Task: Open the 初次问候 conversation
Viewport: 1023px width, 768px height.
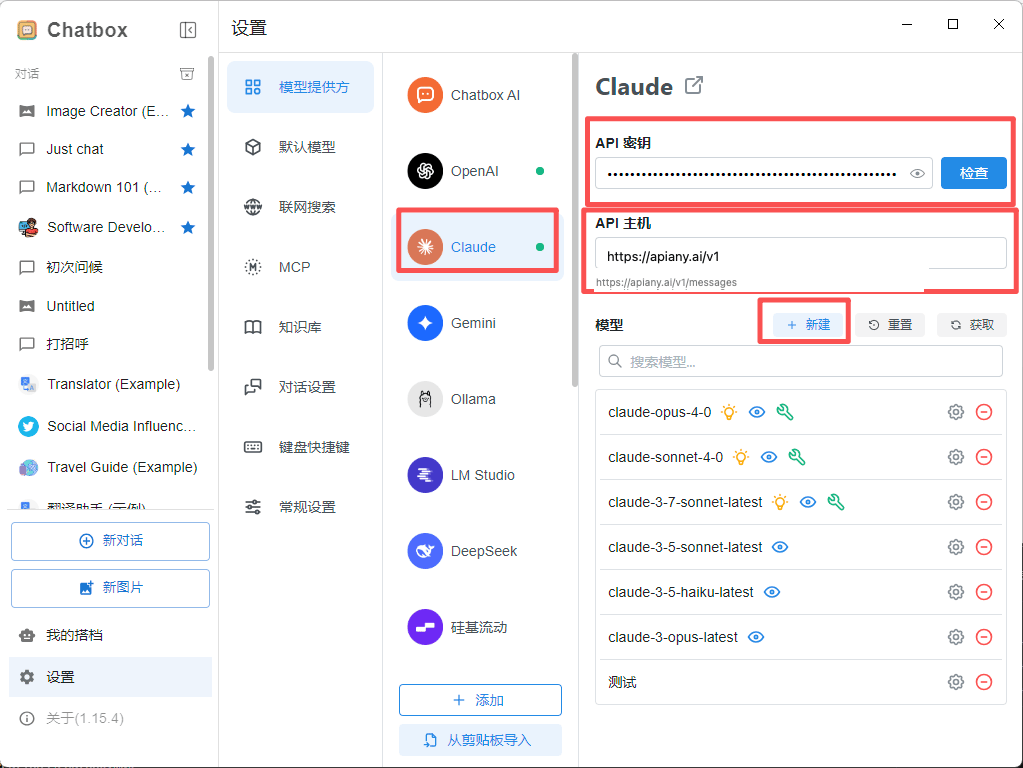Action: 108,267
